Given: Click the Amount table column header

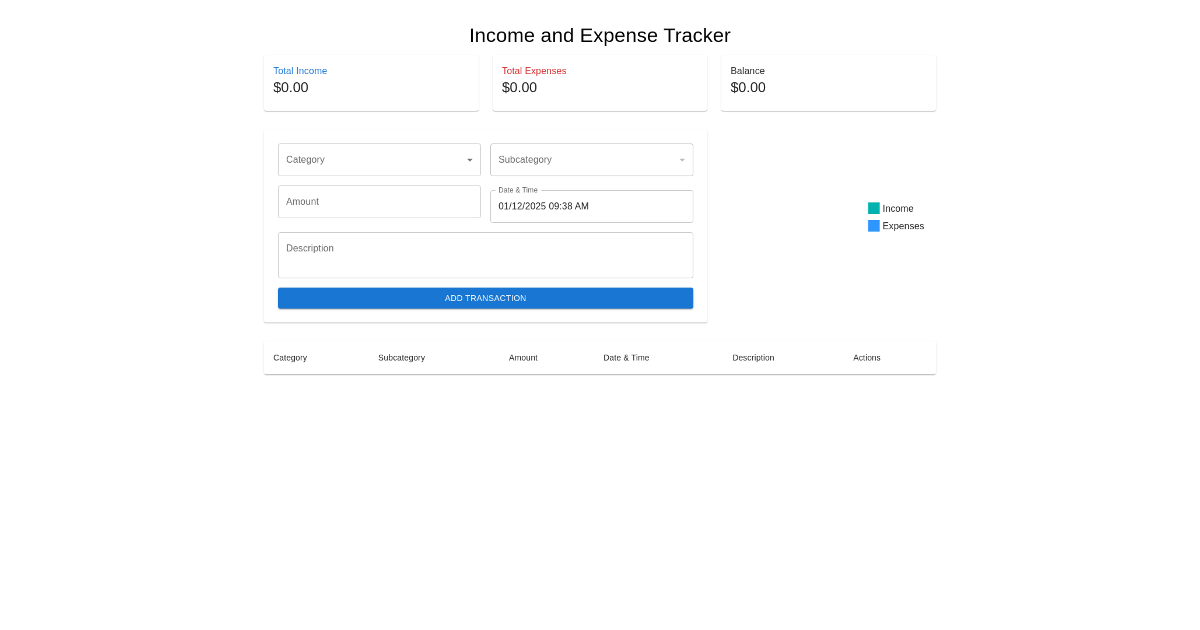Looking at the screenshot, I should (x=523, y=358).
